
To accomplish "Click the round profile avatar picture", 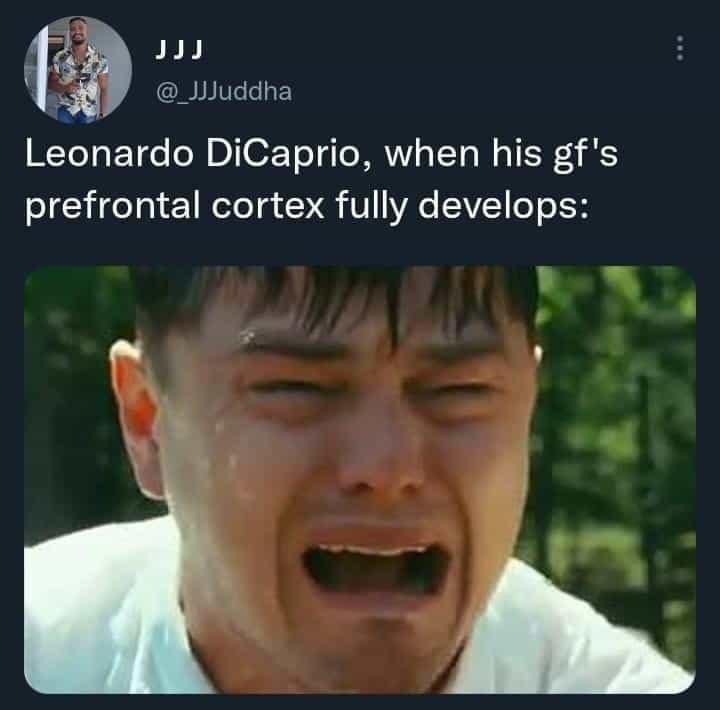I will (78, 70).
